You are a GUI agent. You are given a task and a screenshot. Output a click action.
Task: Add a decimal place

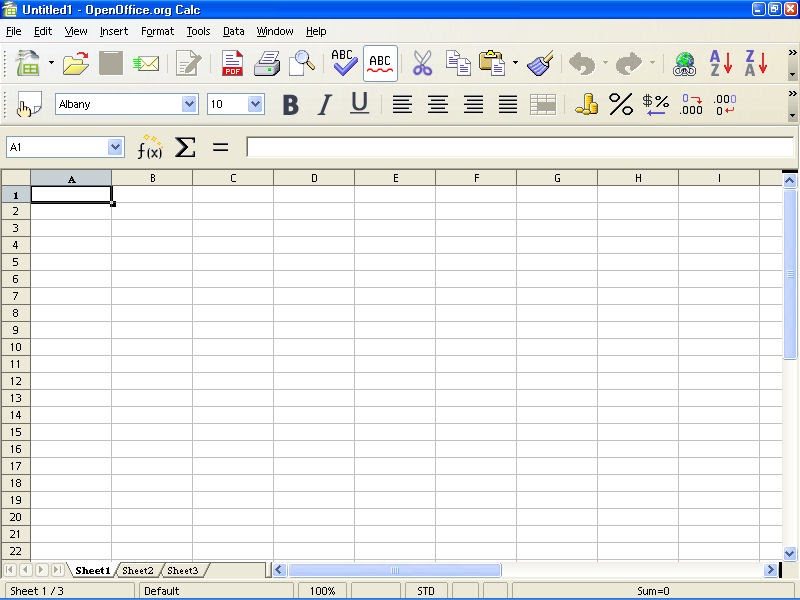(x=693, y=103)
